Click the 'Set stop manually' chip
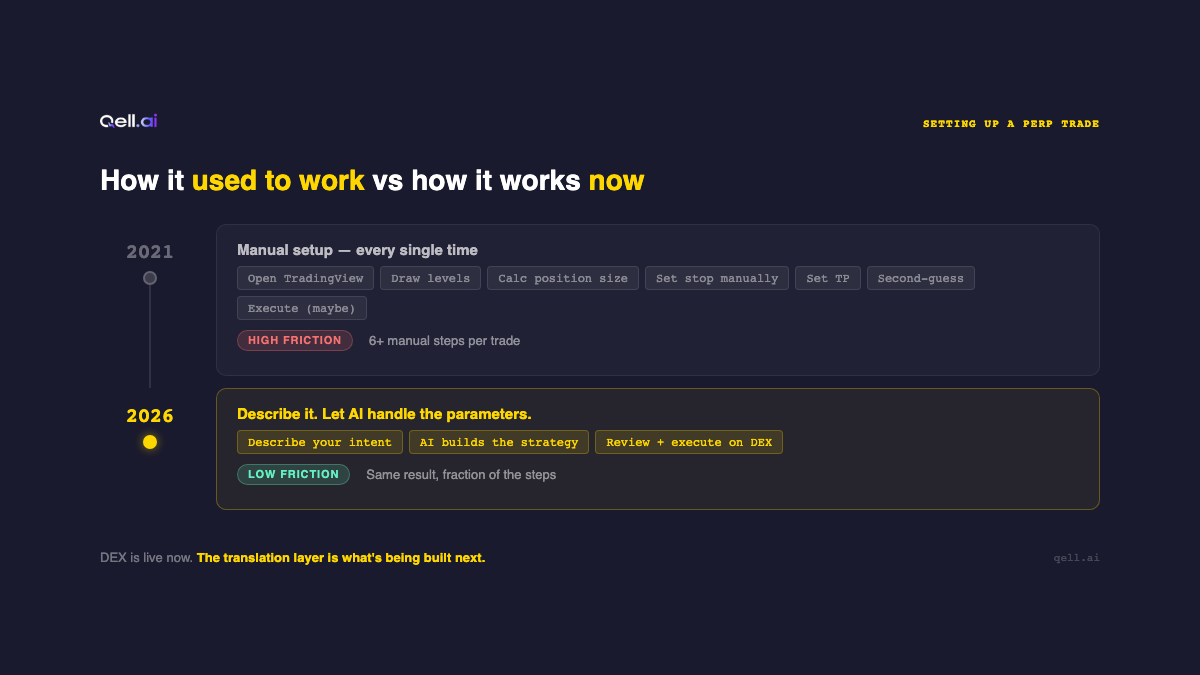The height and width of the screenshot is (675, 1200). [x=717, y=278]
